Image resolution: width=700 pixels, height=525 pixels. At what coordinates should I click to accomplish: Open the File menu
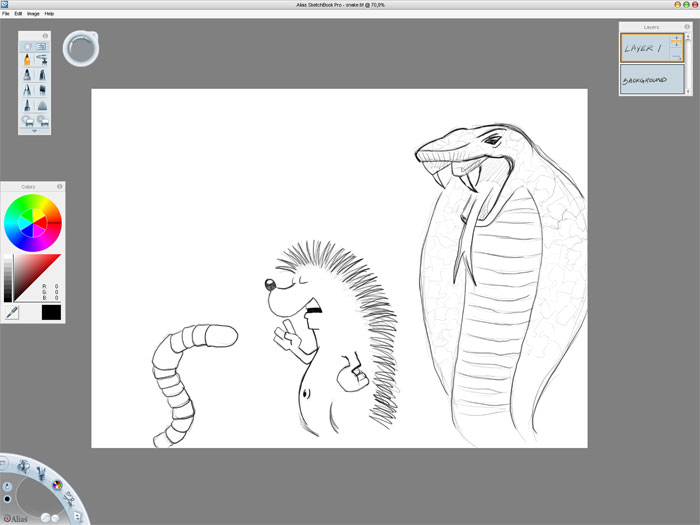point(6,14)
